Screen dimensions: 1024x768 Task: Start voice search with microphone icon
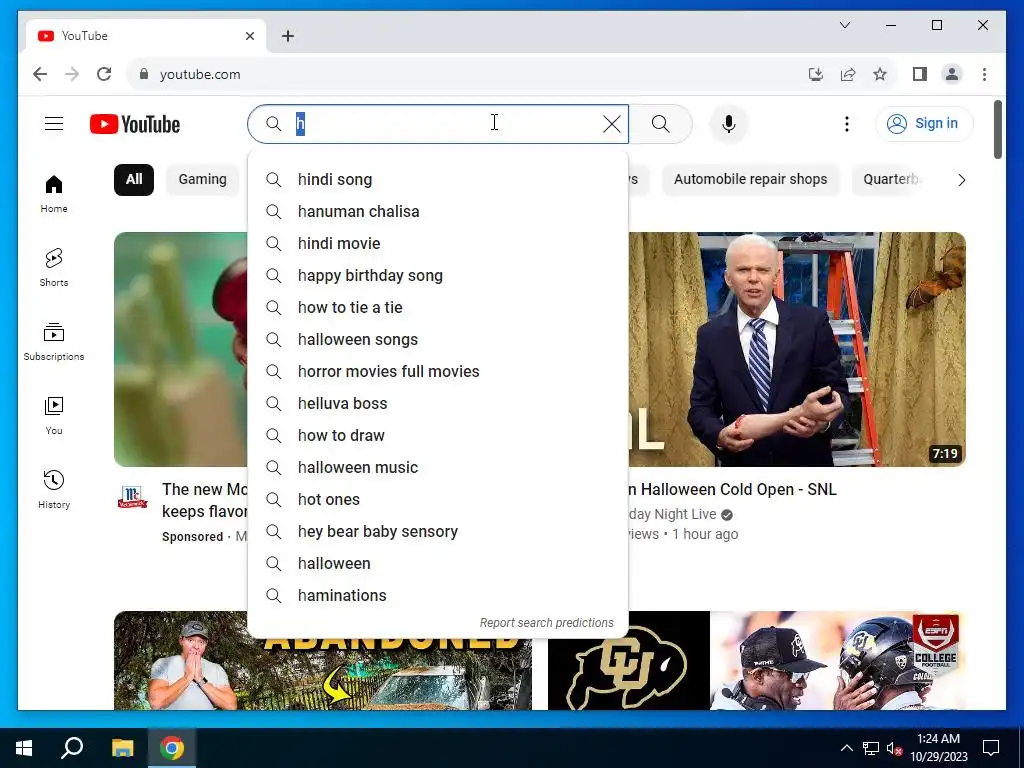click(x=729, y=124)
